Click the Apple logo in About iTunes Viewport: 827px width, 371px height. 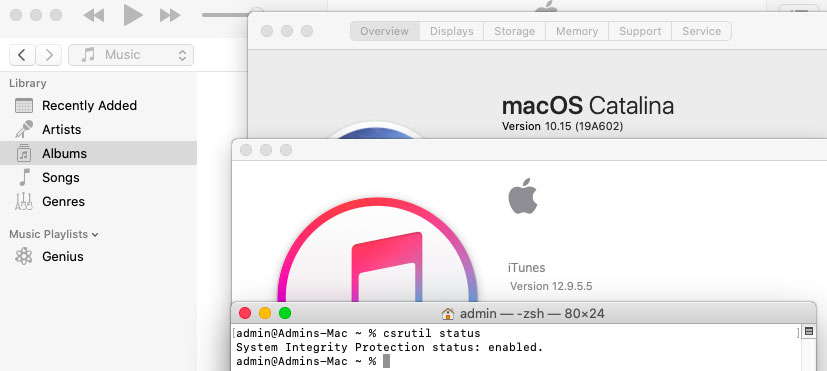click(x=523, y=196)
